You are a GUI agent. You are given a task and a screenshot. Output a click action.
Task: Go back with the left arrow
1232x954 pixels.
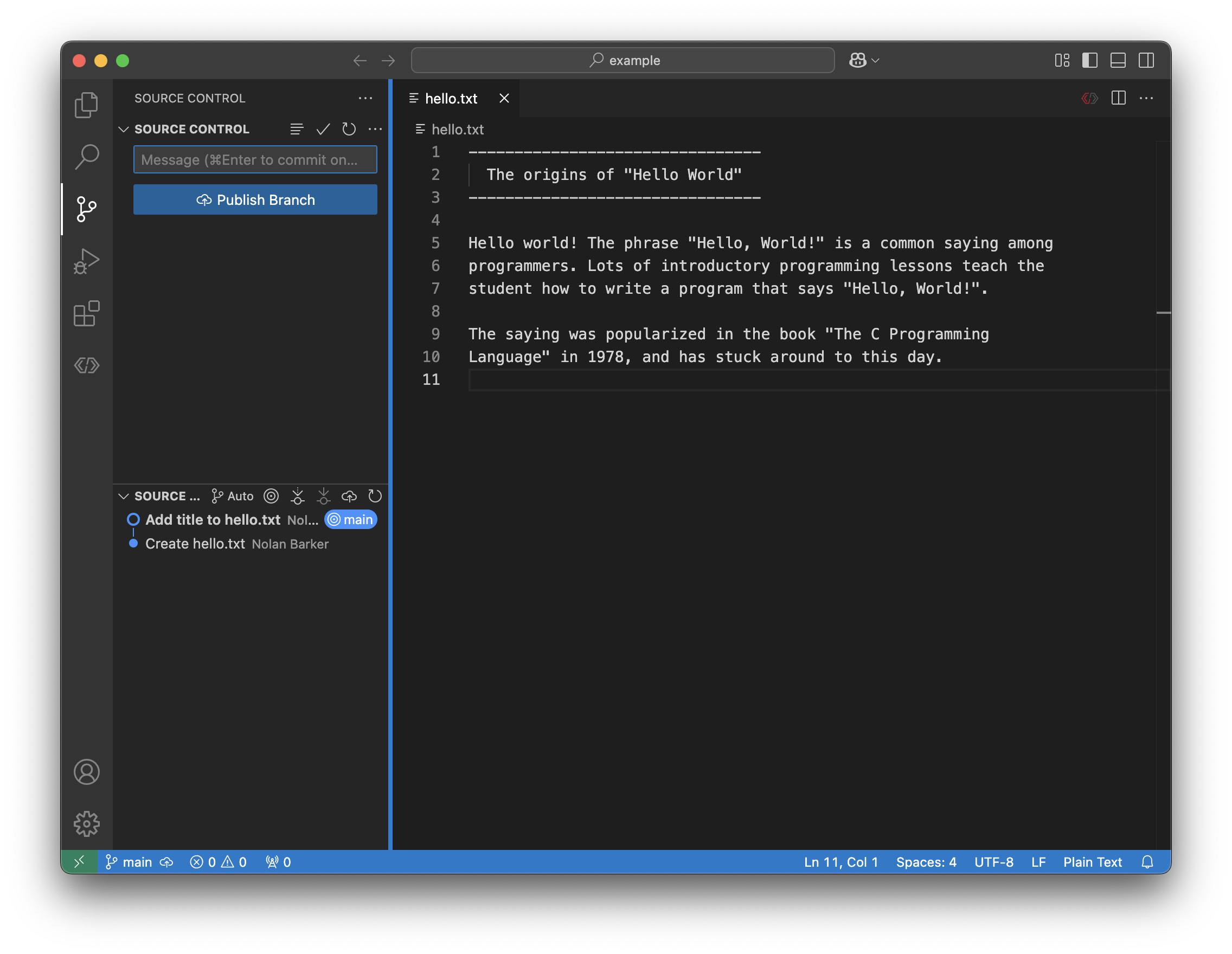[x=360, y=60]
